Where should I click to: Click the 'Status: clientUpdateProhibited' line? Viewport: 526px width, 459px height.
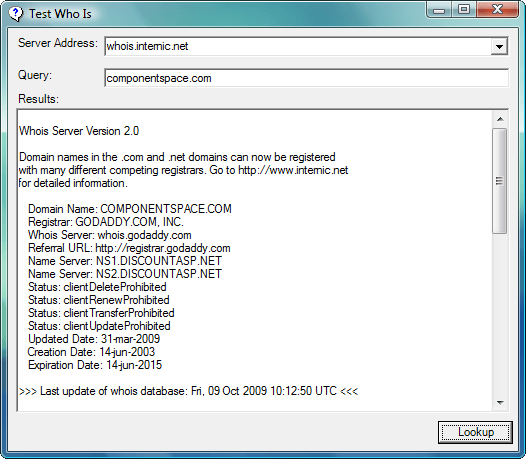[x=99, y=326]
